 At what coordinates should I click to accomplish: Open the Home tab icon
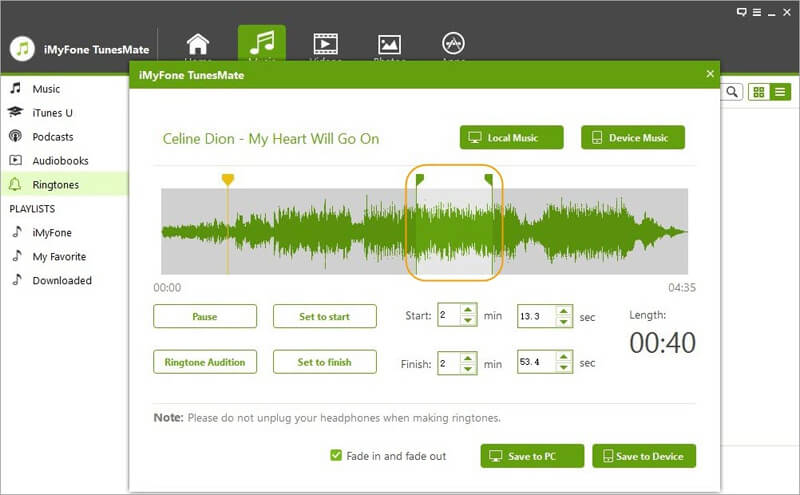pyautogui.click(x=197, y=44)
